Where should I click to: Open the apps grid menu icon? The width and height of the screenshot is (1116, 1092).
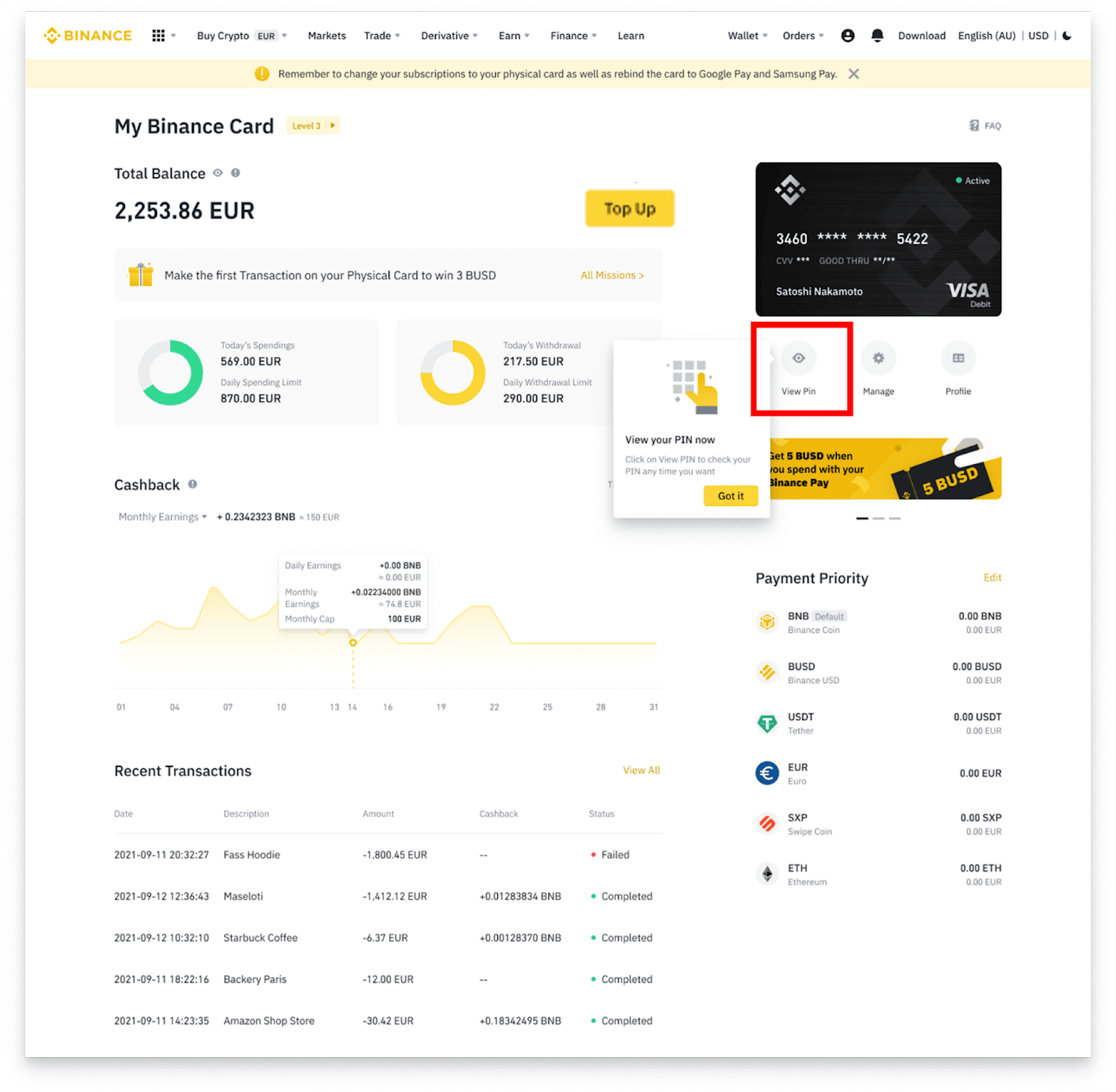pos(158,36)
